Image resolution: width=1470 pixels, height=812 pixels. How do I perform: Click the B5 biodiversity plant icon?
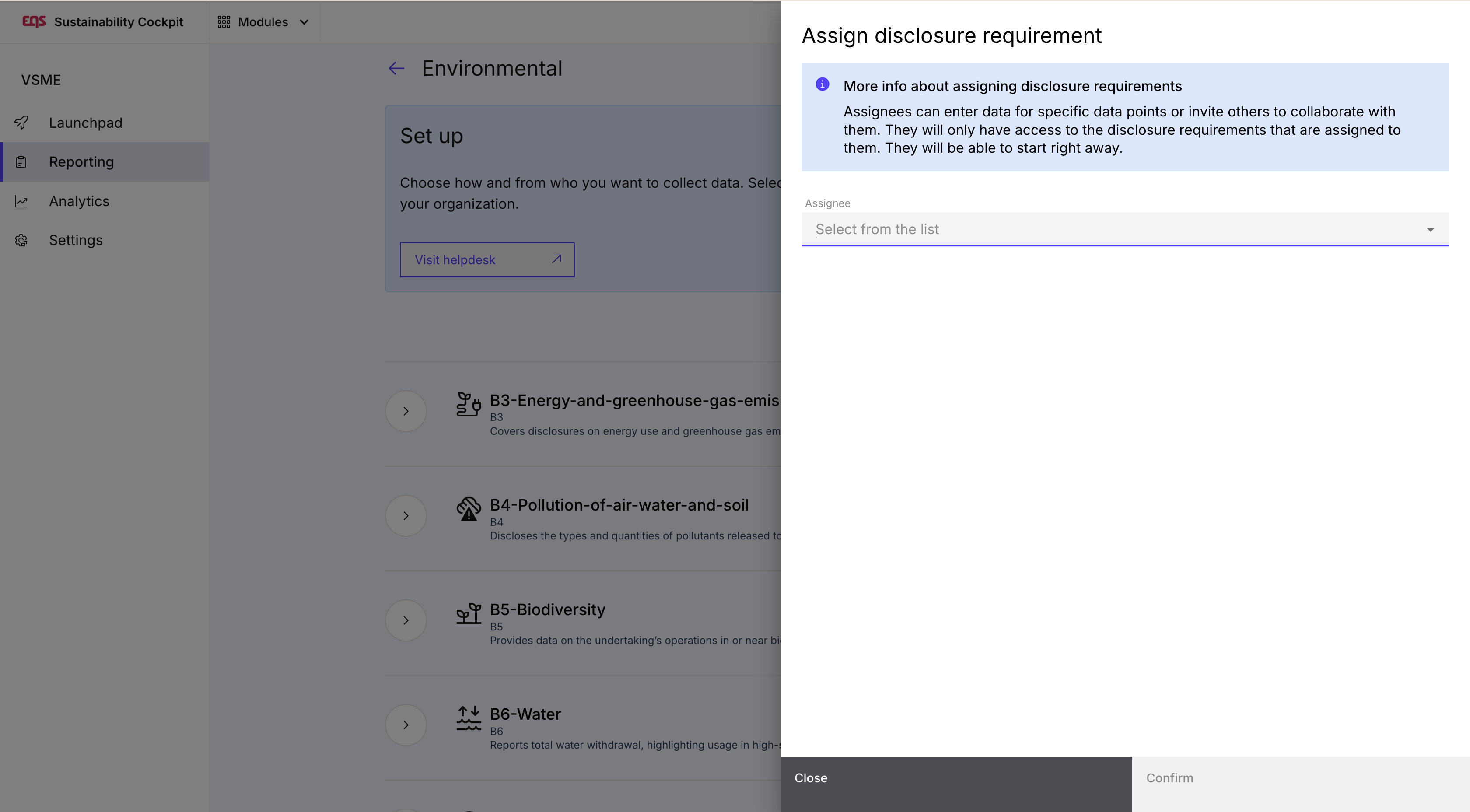pos(469,613)
